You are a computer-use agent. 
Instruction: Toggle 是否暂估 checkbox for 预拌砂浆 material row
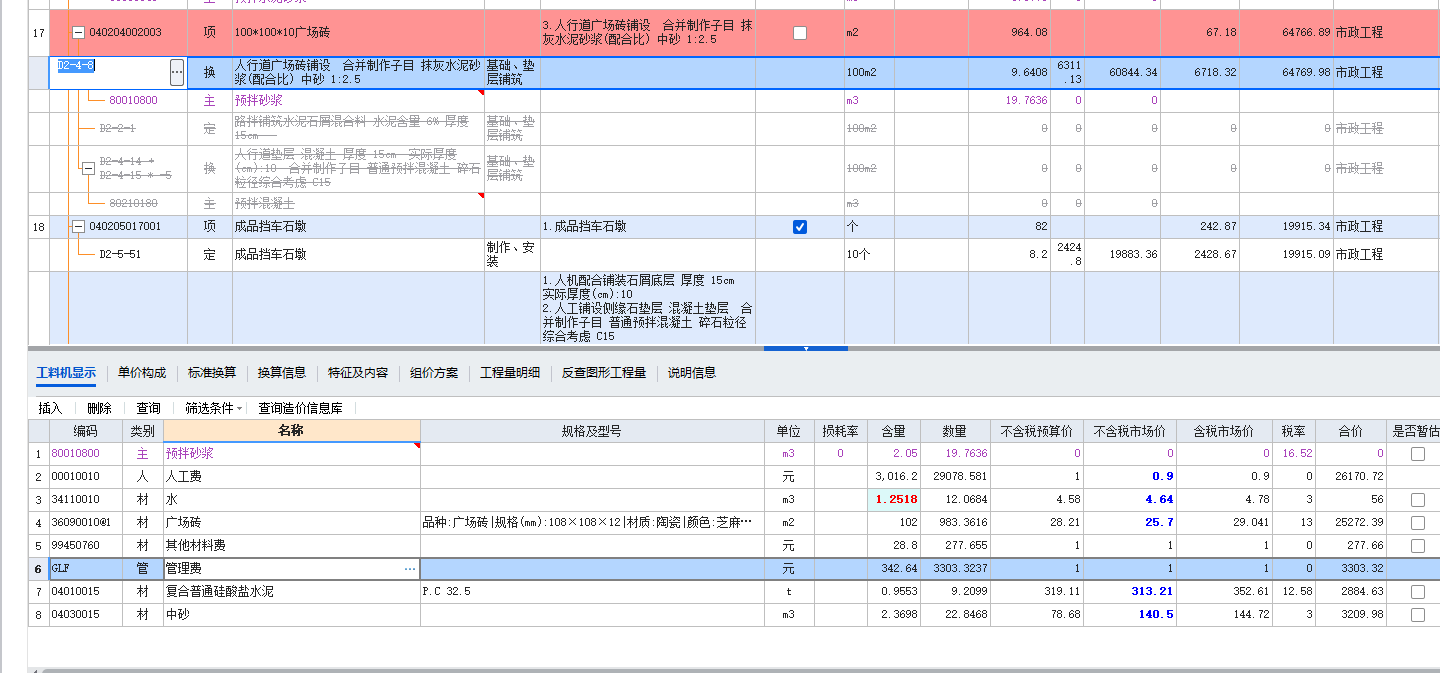point(1418,454)
